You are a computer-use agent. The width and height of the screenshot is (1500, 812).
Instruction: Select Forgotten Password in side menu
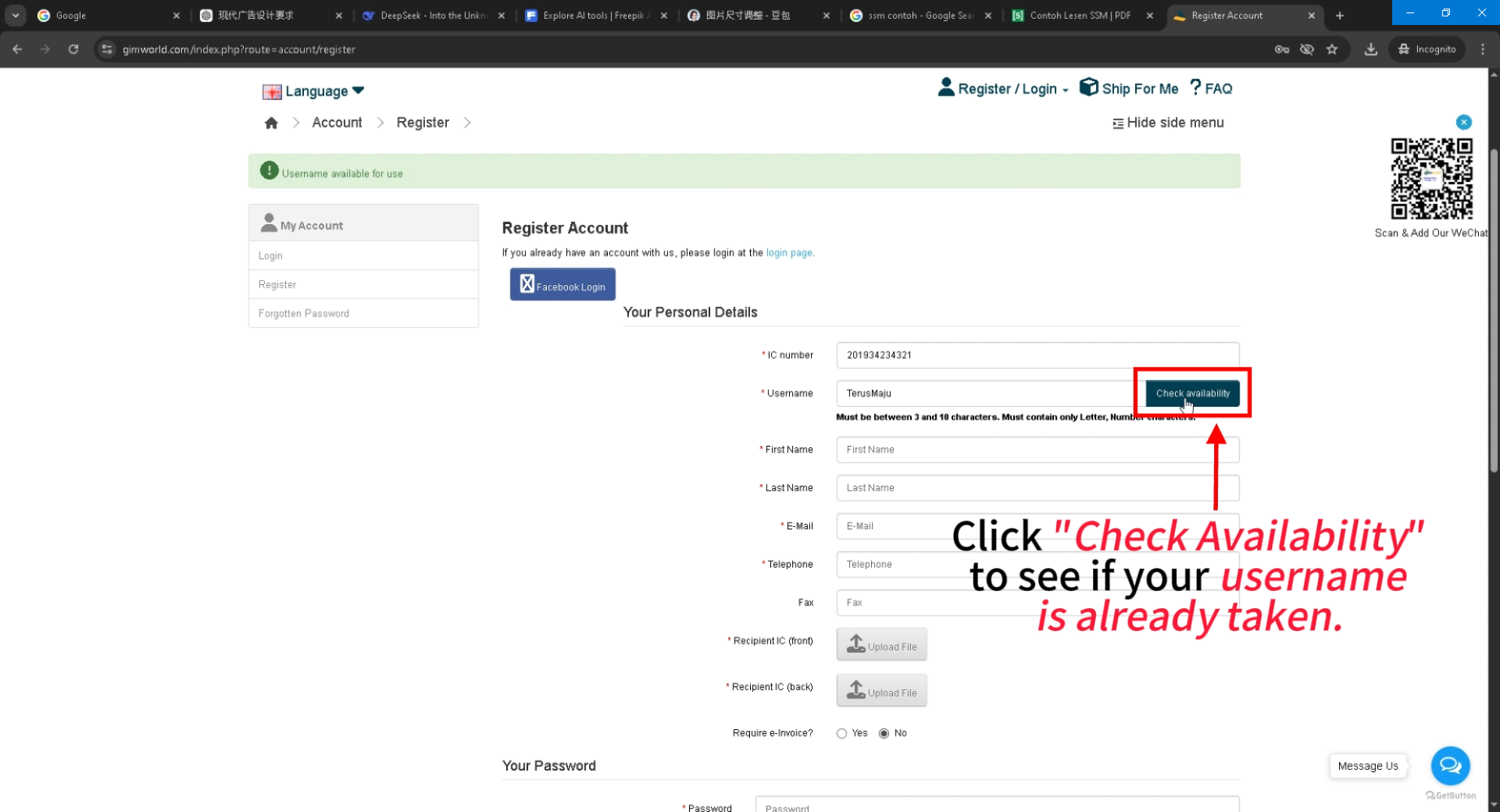pyautogui.click(x=304, y=313)
